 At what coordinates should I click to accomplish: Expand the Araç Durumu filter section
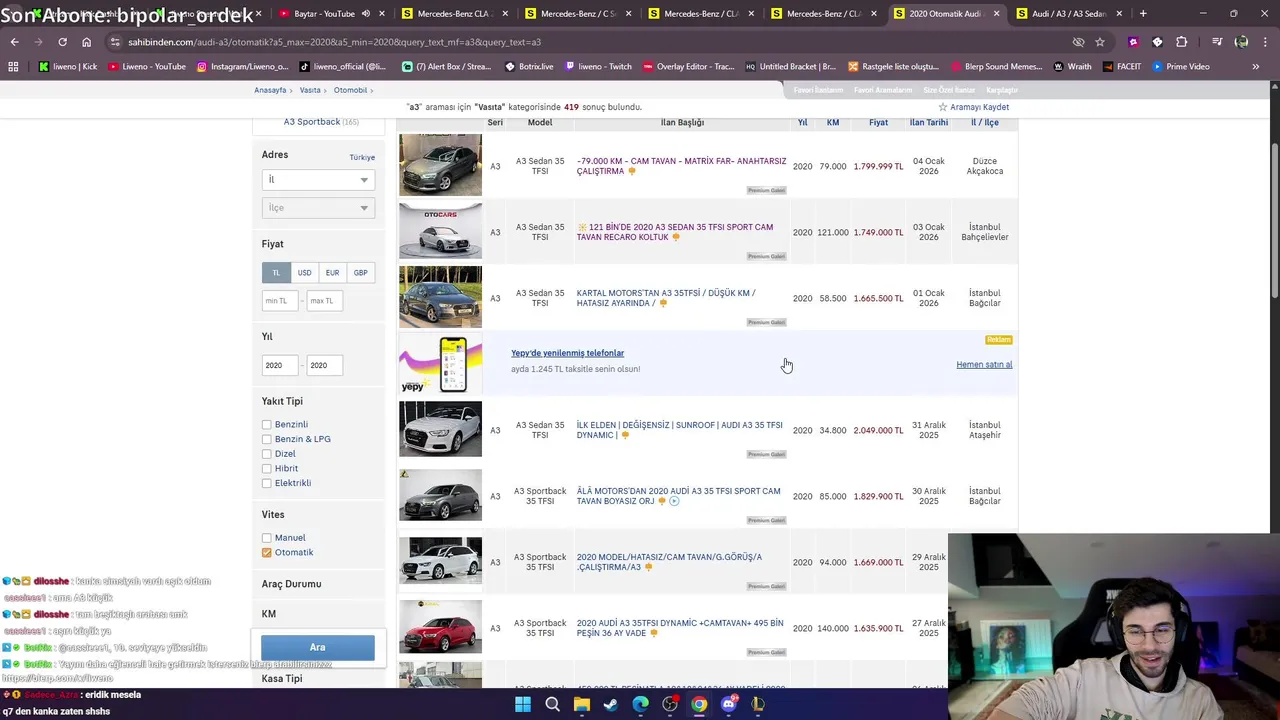[x=292, y=584]
